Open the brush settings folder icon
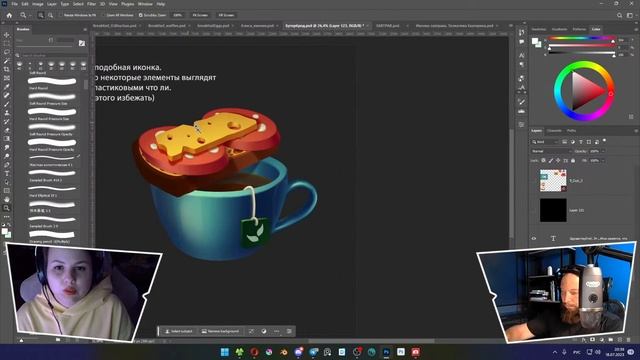 [x=82, y=43]
